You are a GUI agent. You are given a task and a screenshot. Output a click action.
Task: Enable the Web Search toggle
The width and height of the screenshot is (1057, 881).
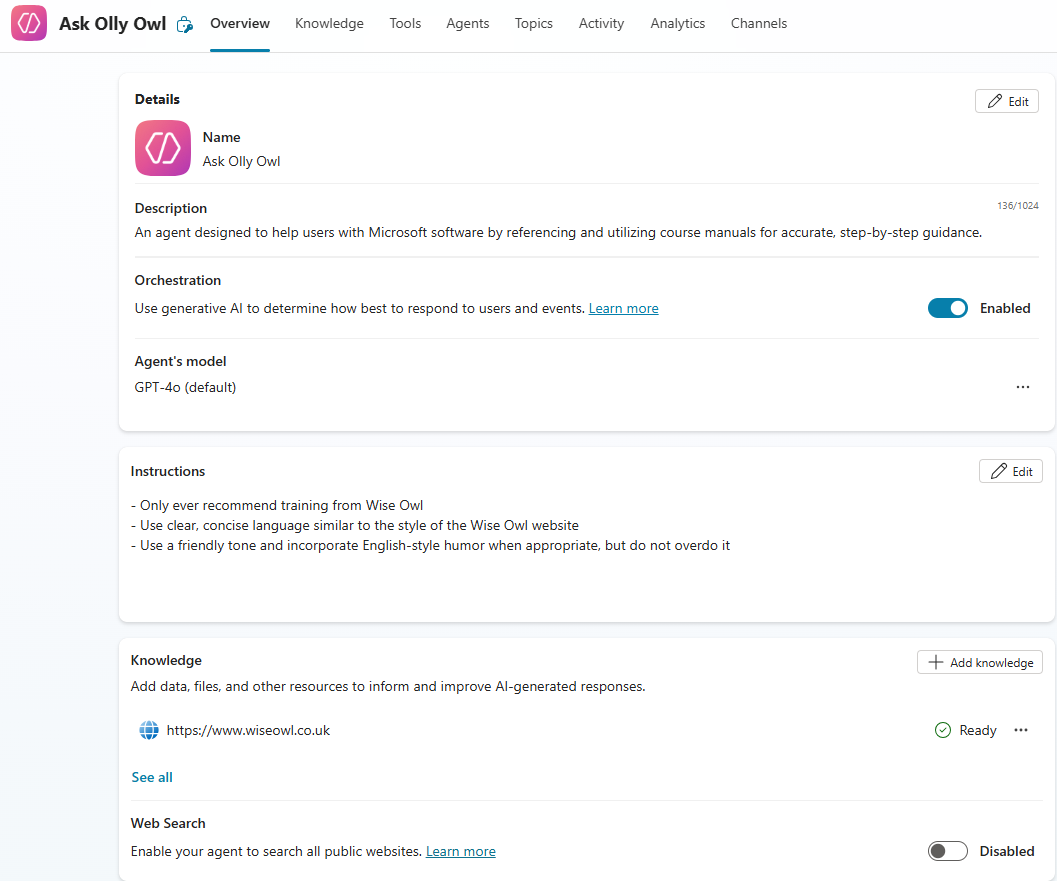pyautogui.click(x=948, y=851)
